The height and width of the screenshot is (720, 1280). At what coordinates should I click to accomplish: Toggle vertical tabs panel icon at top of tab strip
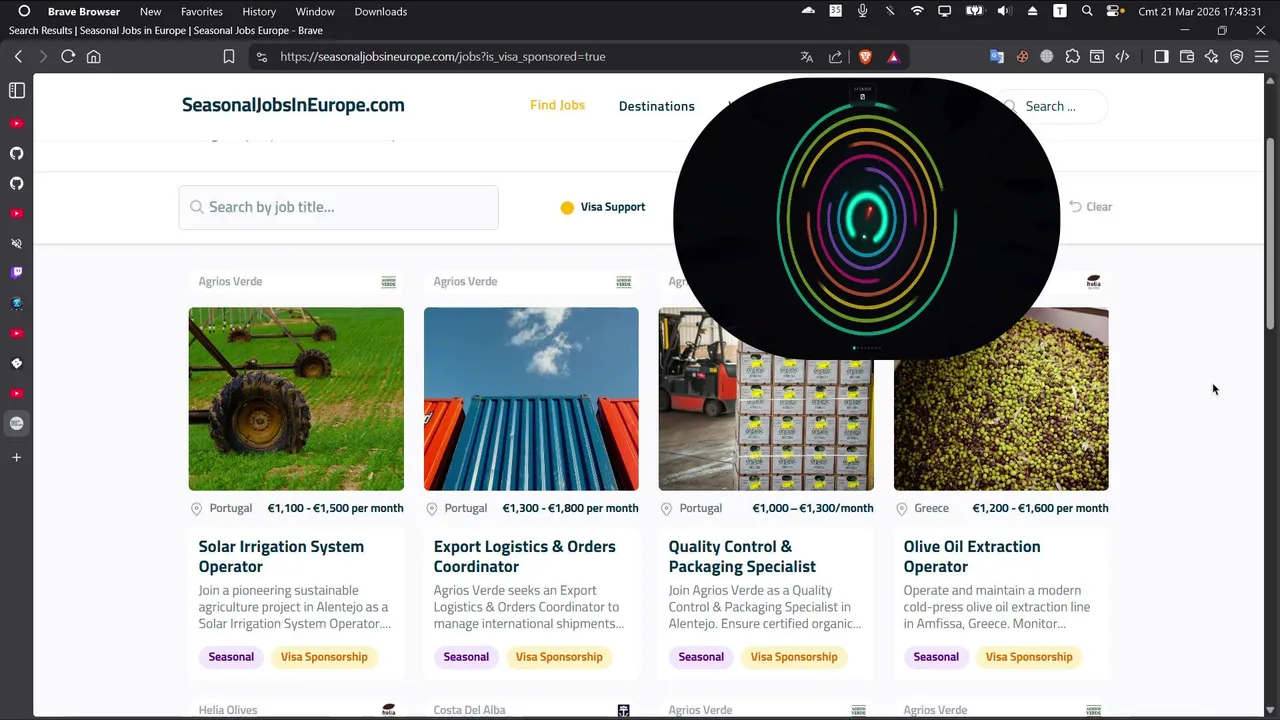point(17,91)
